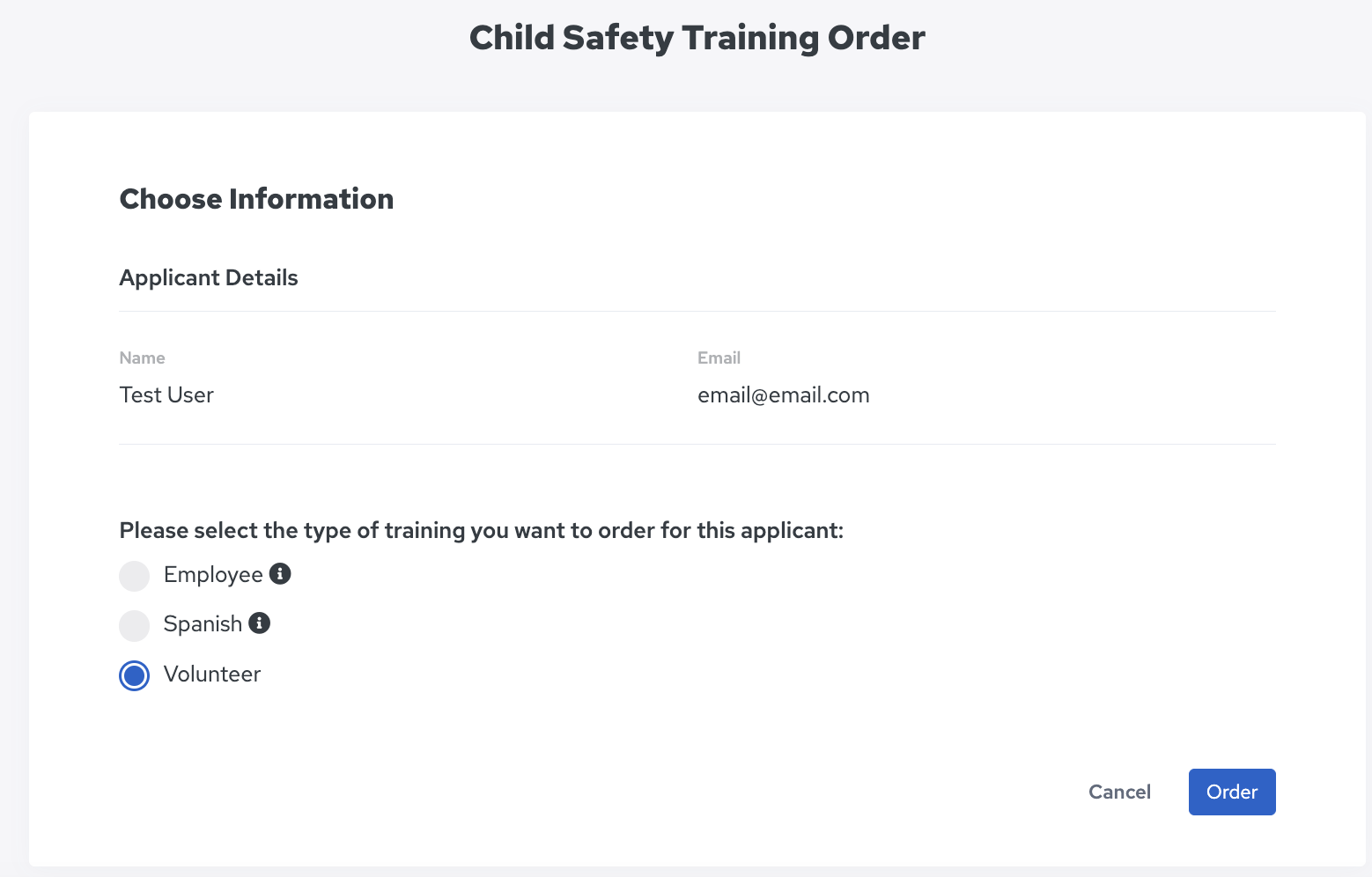This screenshot has height=877, width=1372.
Task: Click the Child Safety Training Order title
Action: [x=697, y=38]
